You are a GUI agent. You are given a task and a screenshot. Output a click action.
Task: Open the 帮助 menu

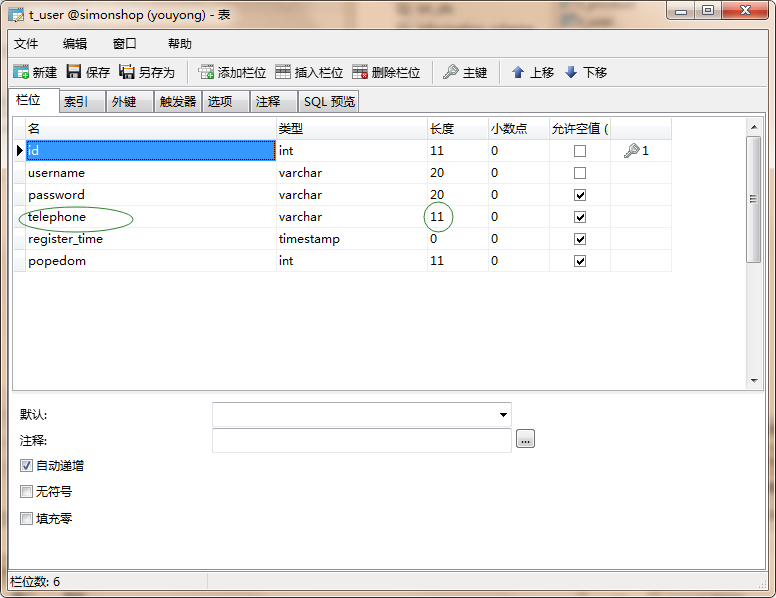[x=180, y=44]
